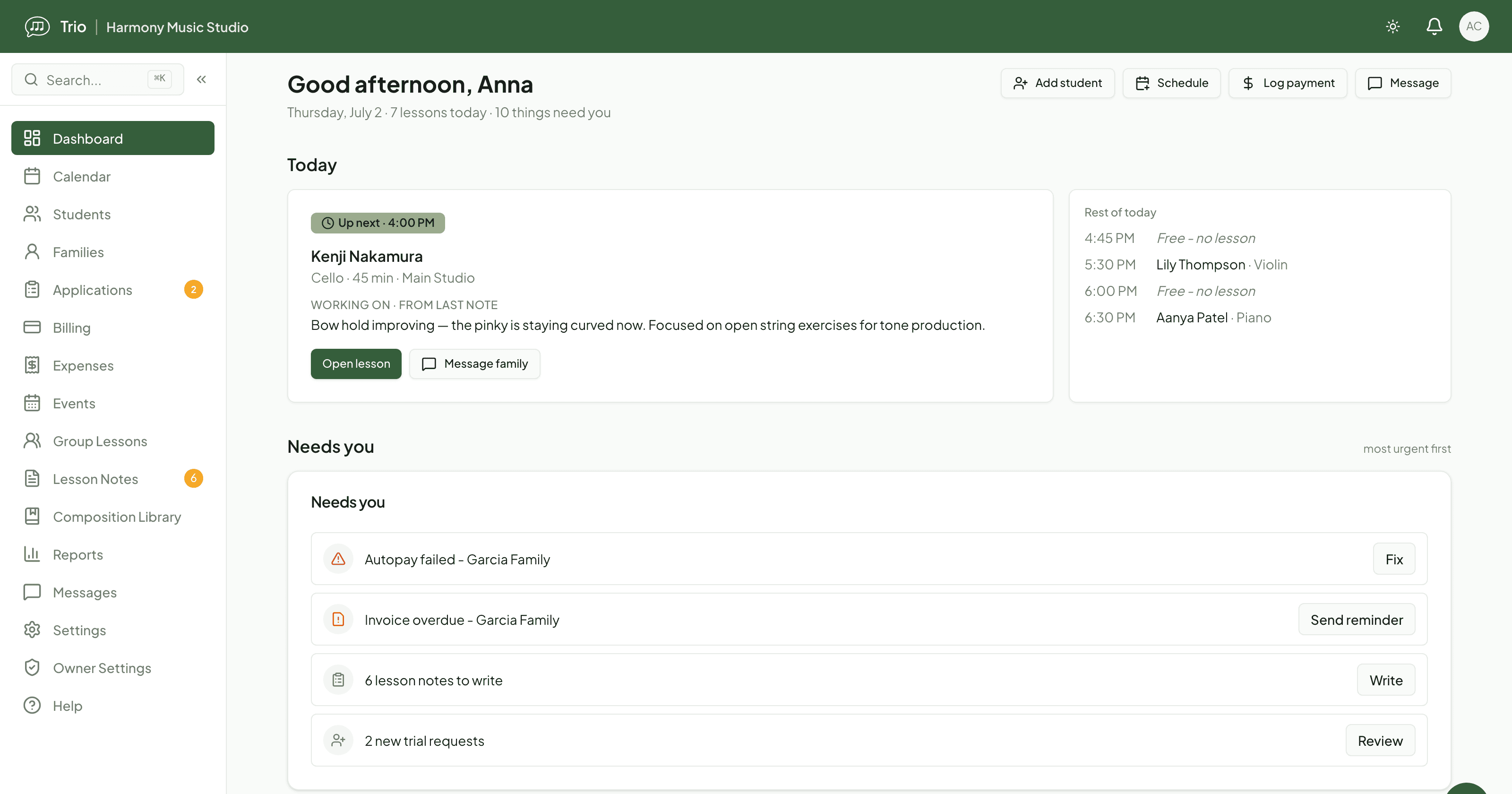This screenshot has width=1512, height=794.
Task: Open Composition Library
Action: click(x=113, y=516)
